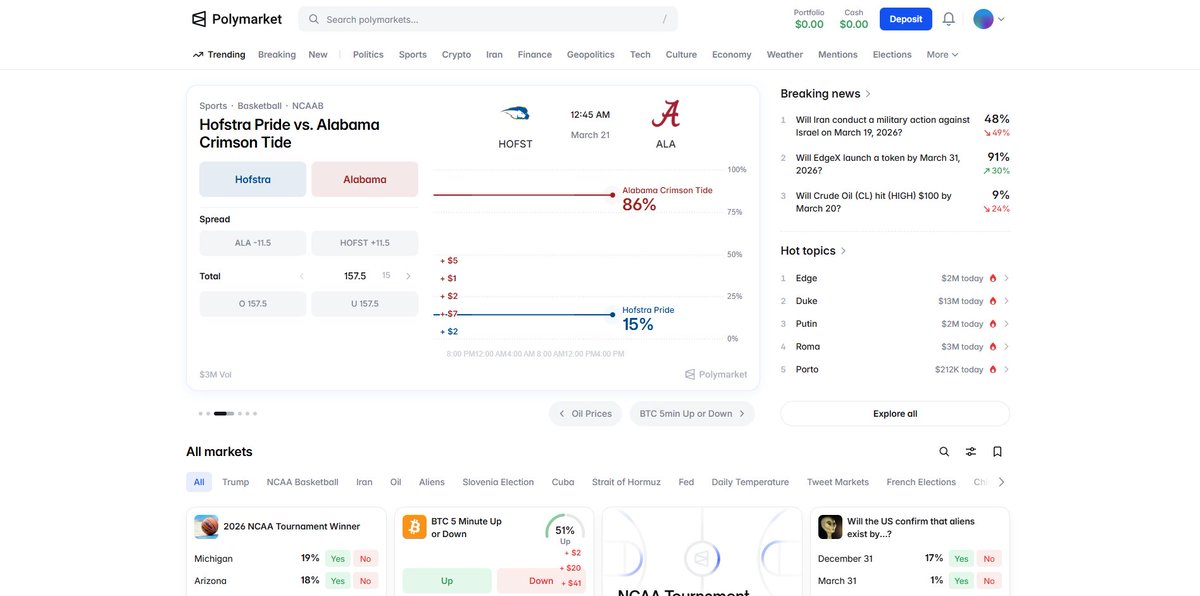Viewport: 1200px width, 596px height.
Task: Select the Alabama outcome button
Action: tap(365, 179)
